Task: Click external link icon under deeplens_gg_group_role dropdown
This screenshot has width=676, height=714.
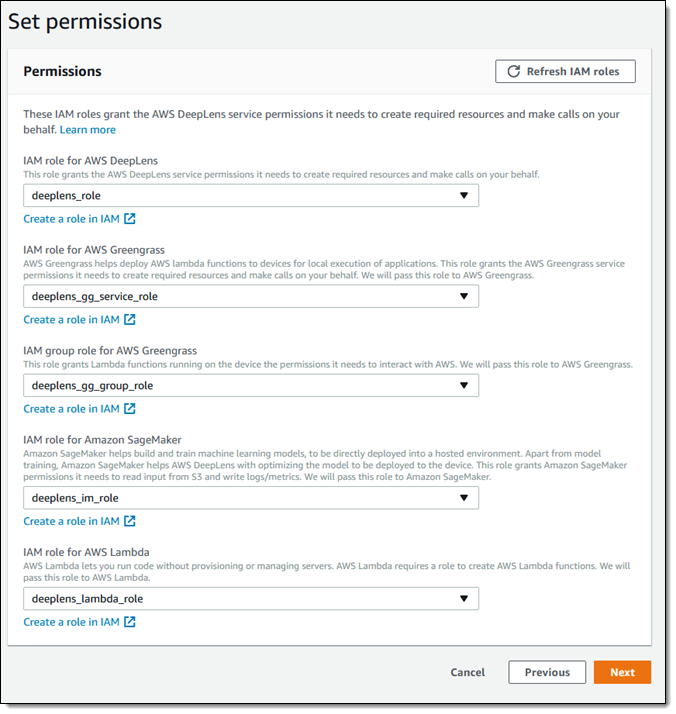Action: tap(130, 409)
